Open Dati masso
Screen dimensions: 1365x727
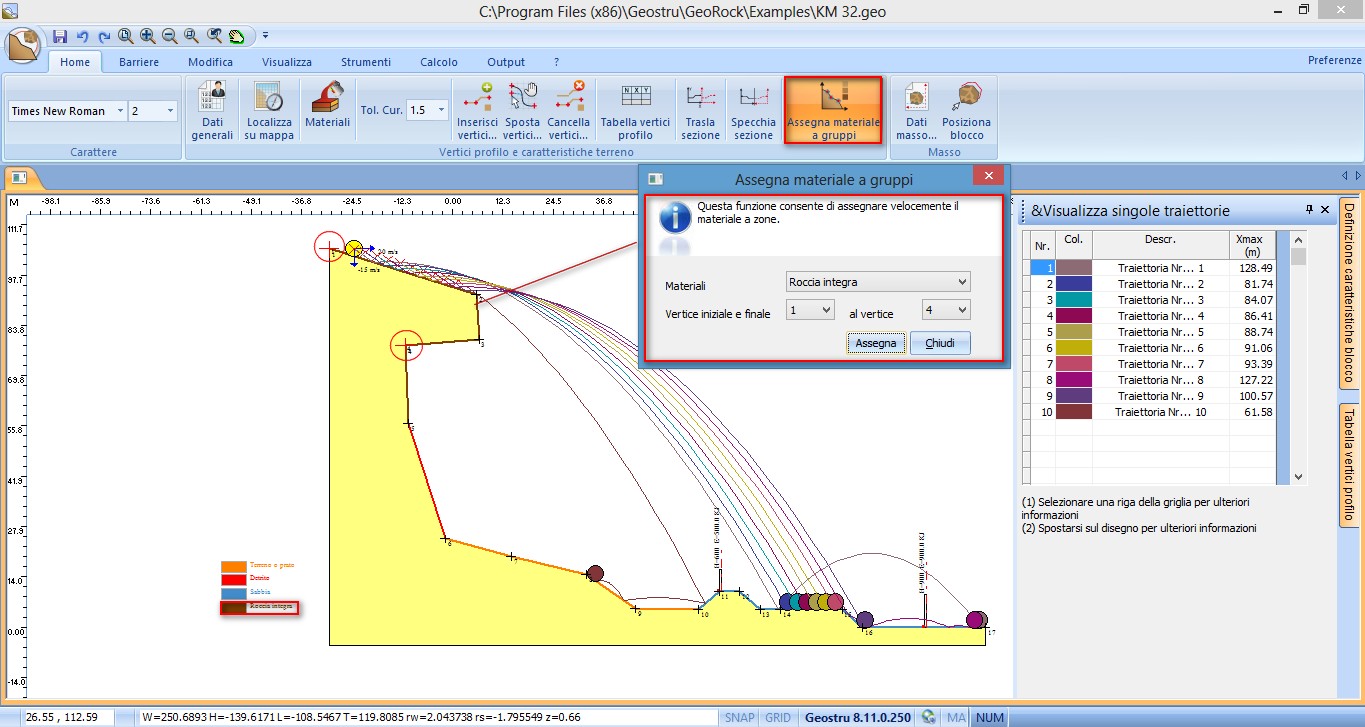tap(916, 111)
